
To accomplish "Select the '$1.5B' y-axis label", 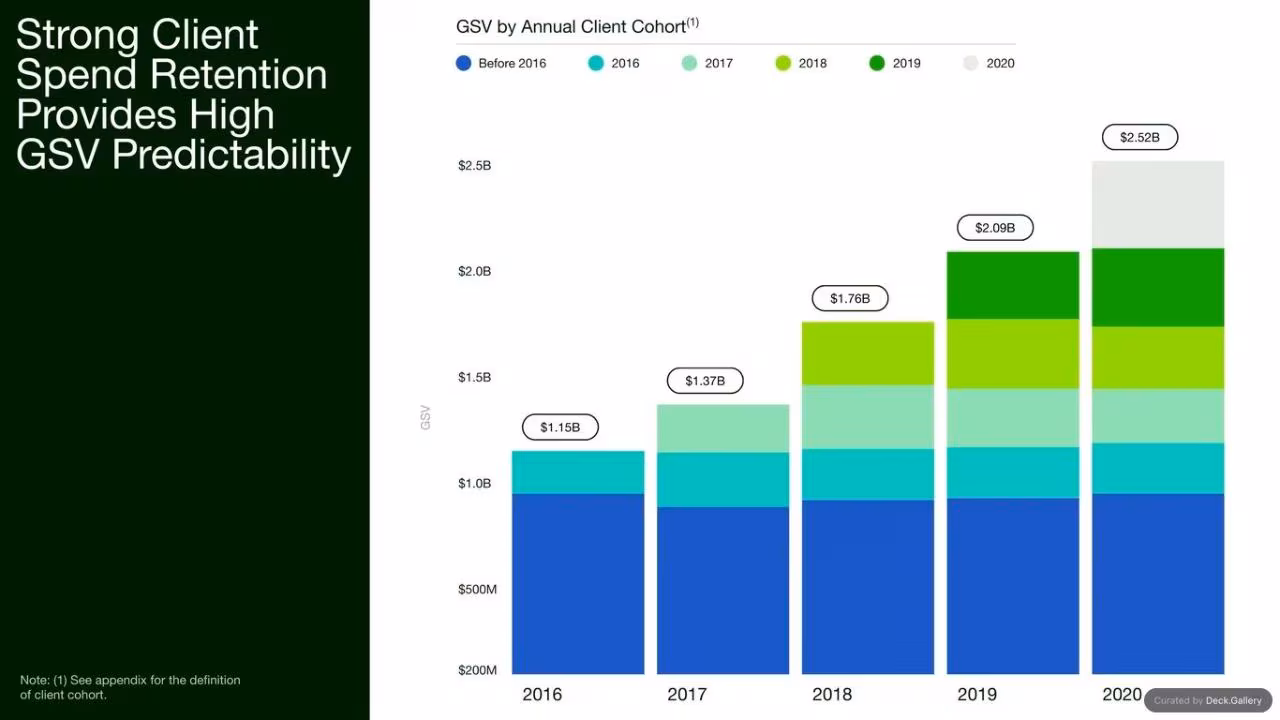I will point(475,377).
